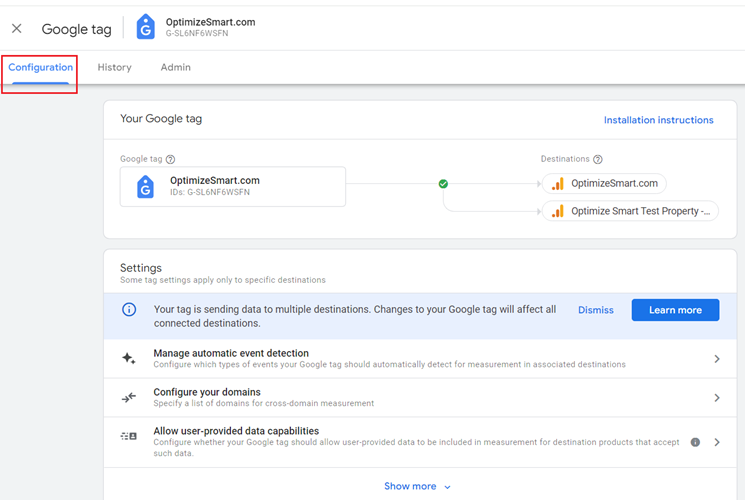Click the Google tag logo in header
This screenshot has height=500, width=745.
tap(145, 27)
